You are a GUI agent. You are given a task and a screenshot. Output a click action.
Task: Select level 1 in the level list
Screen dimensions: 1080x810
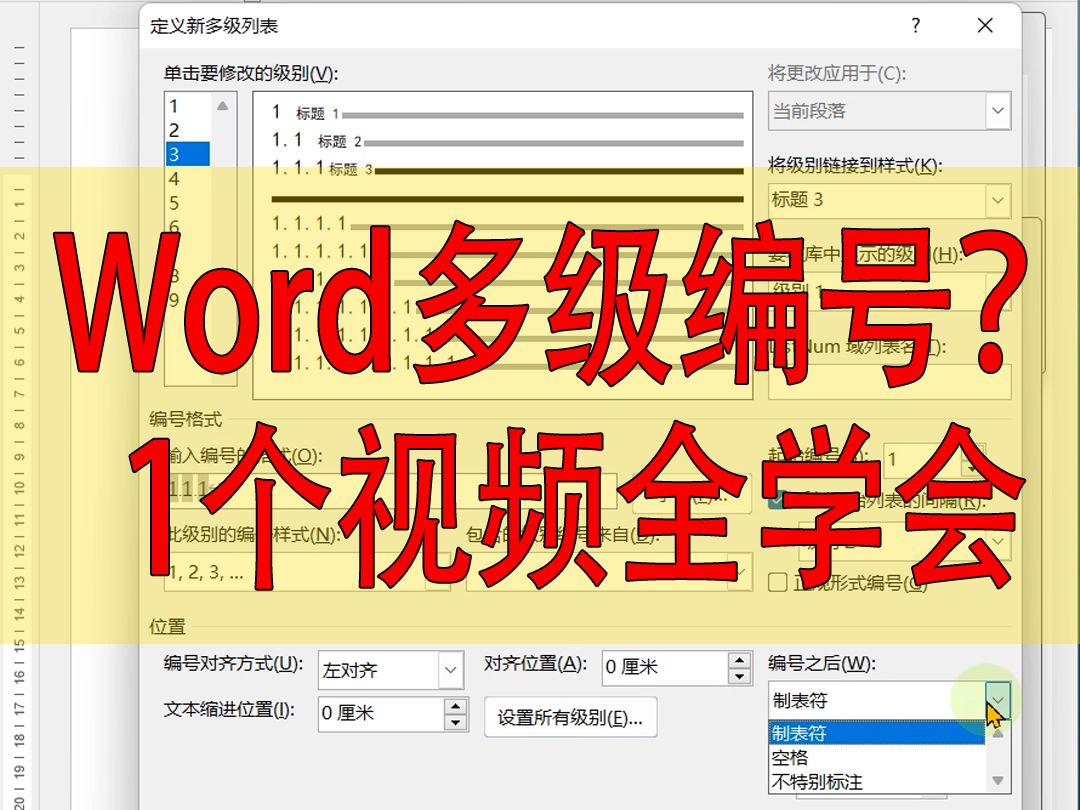pyautogui.click(x=187, y=106)
